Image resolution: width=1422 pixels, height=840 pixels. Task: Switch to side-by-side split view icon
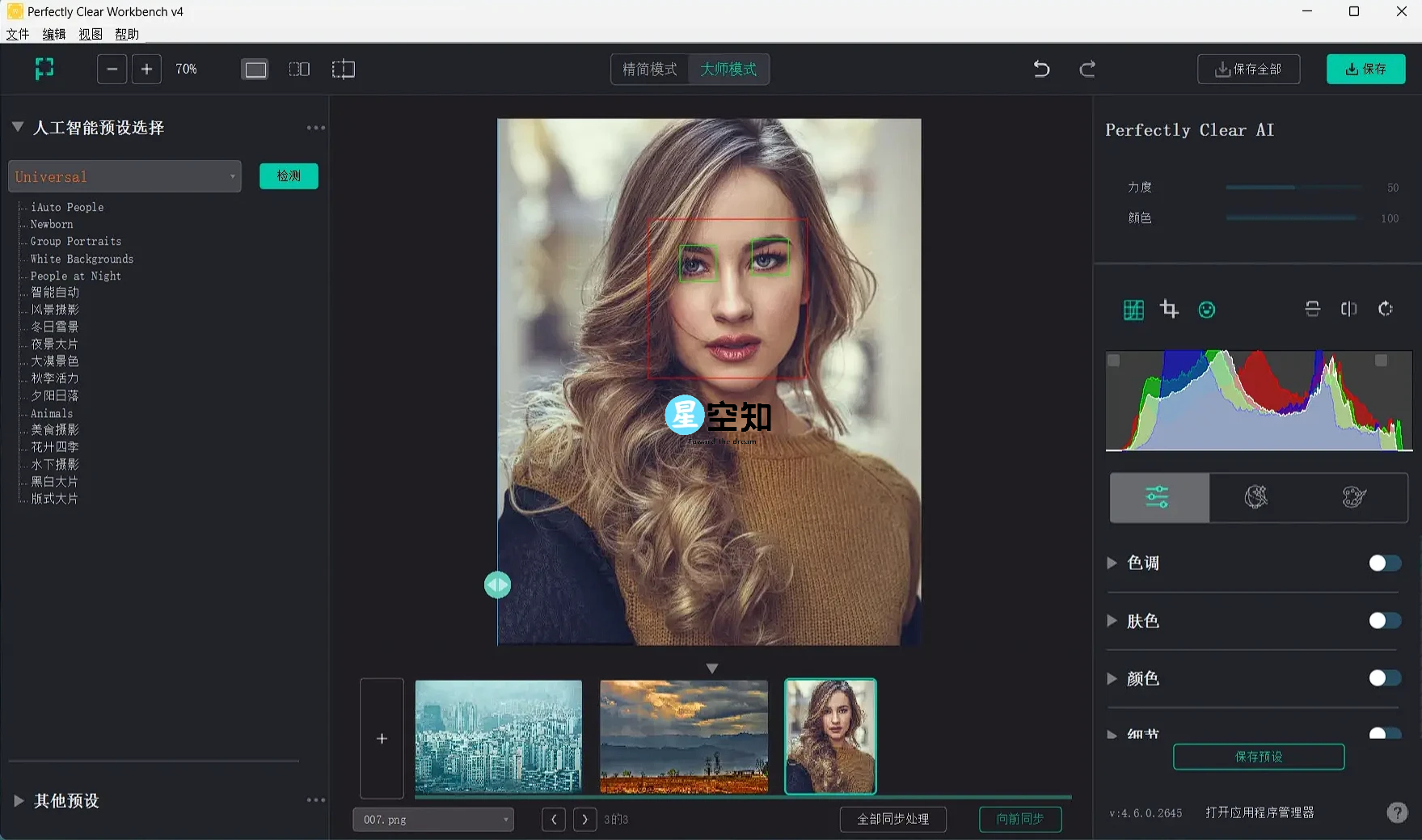pos(299,70)
